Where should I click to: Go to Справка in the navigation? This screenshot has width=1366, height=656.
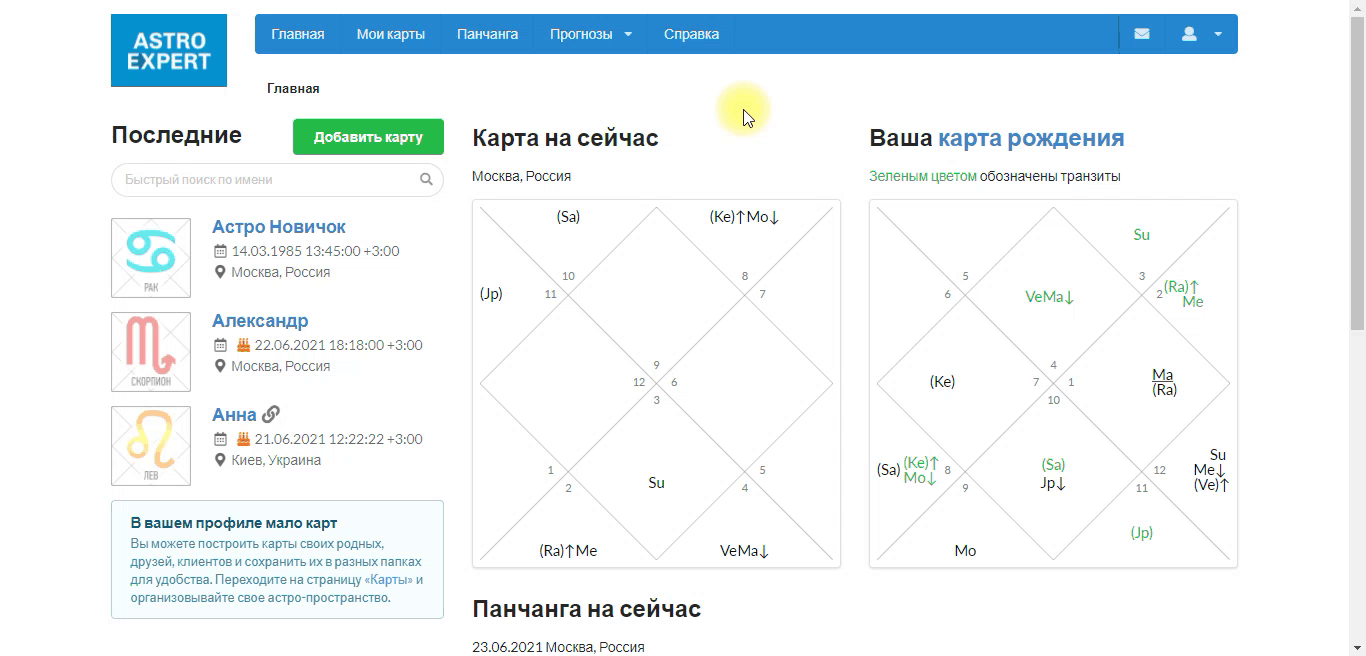691,34
